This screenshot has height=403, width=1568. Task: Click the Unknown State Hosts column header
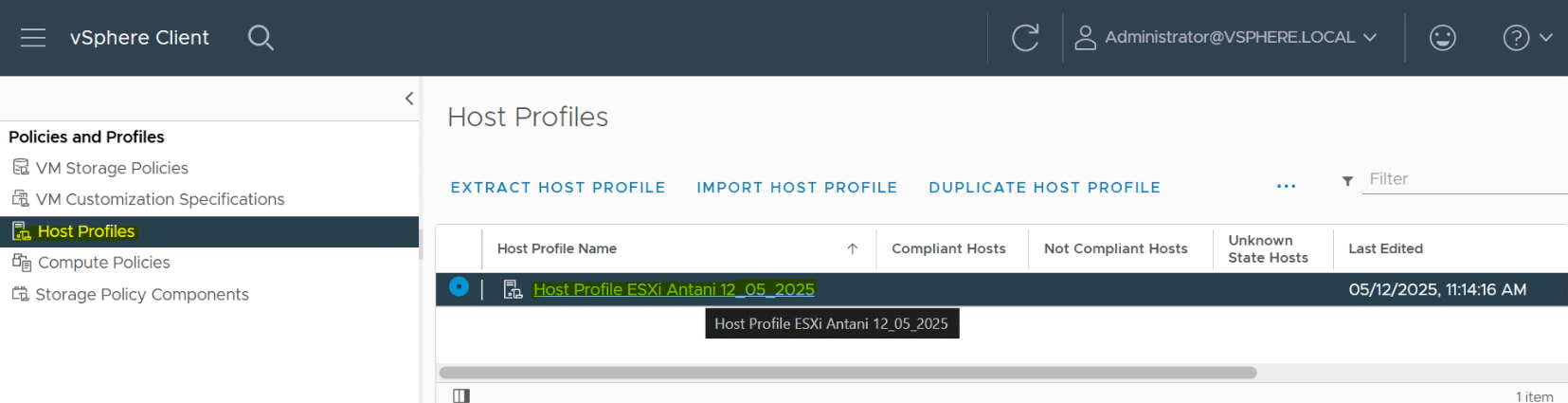pos(1268,248)
